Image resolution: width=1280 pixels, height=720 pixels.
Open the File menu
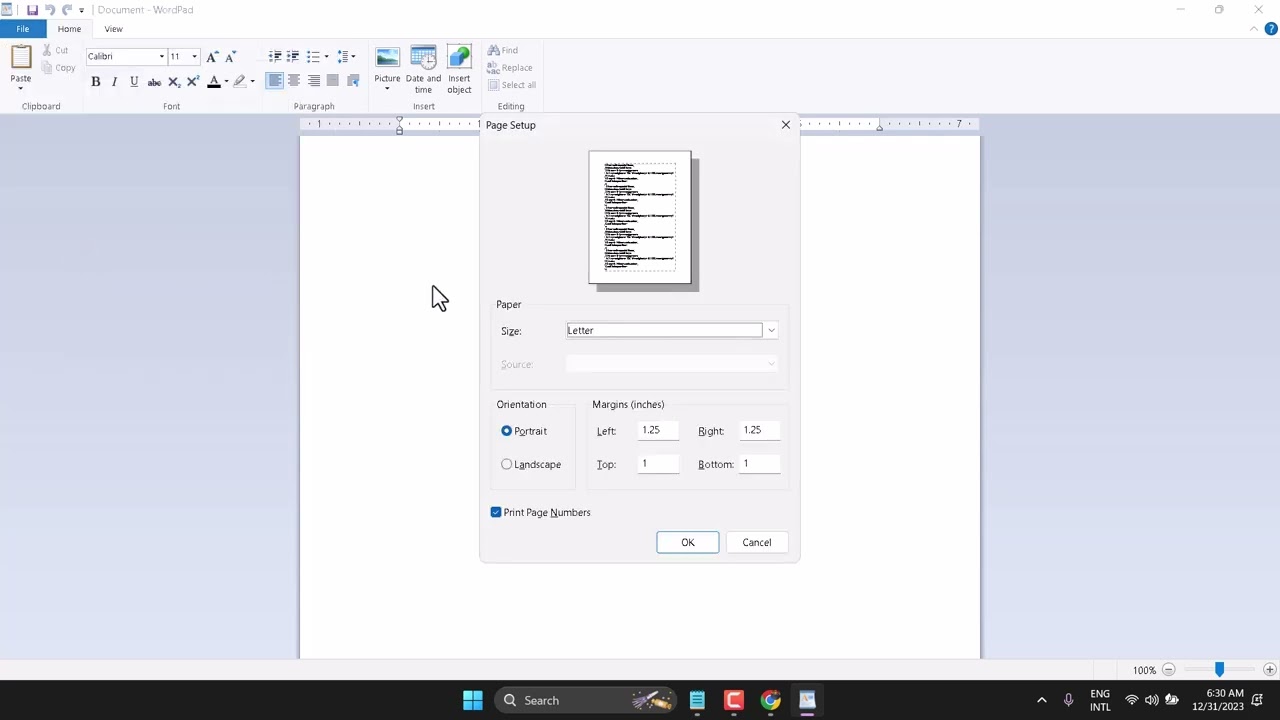coord(22,29)
